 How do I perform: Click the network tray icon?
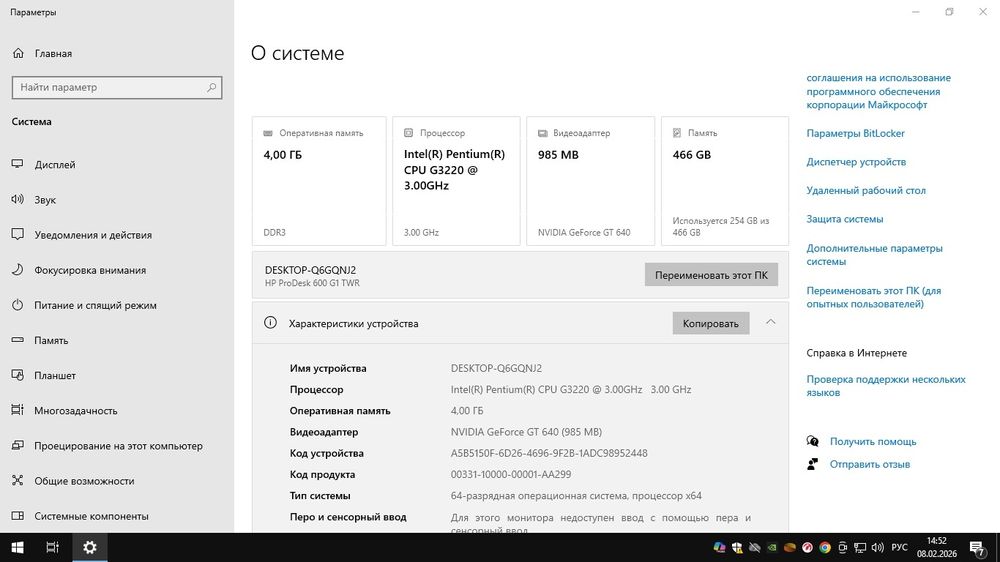pos(860,547)
